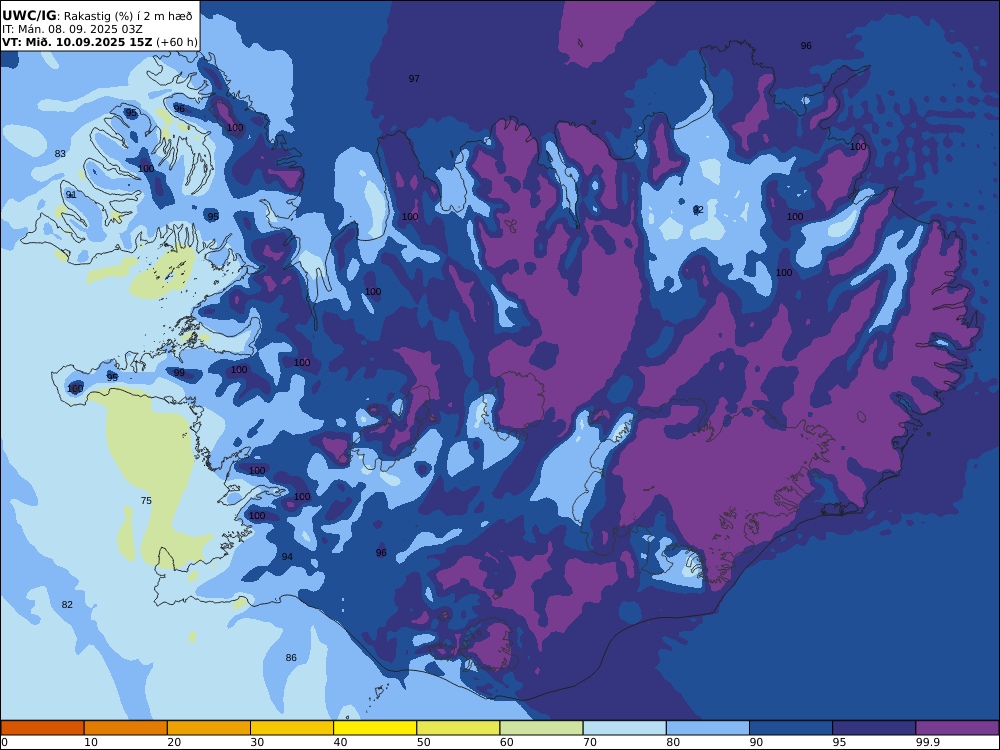Click the 'VT: Mið. 10.09.2025 15Z' valid time

coord(77,43)
